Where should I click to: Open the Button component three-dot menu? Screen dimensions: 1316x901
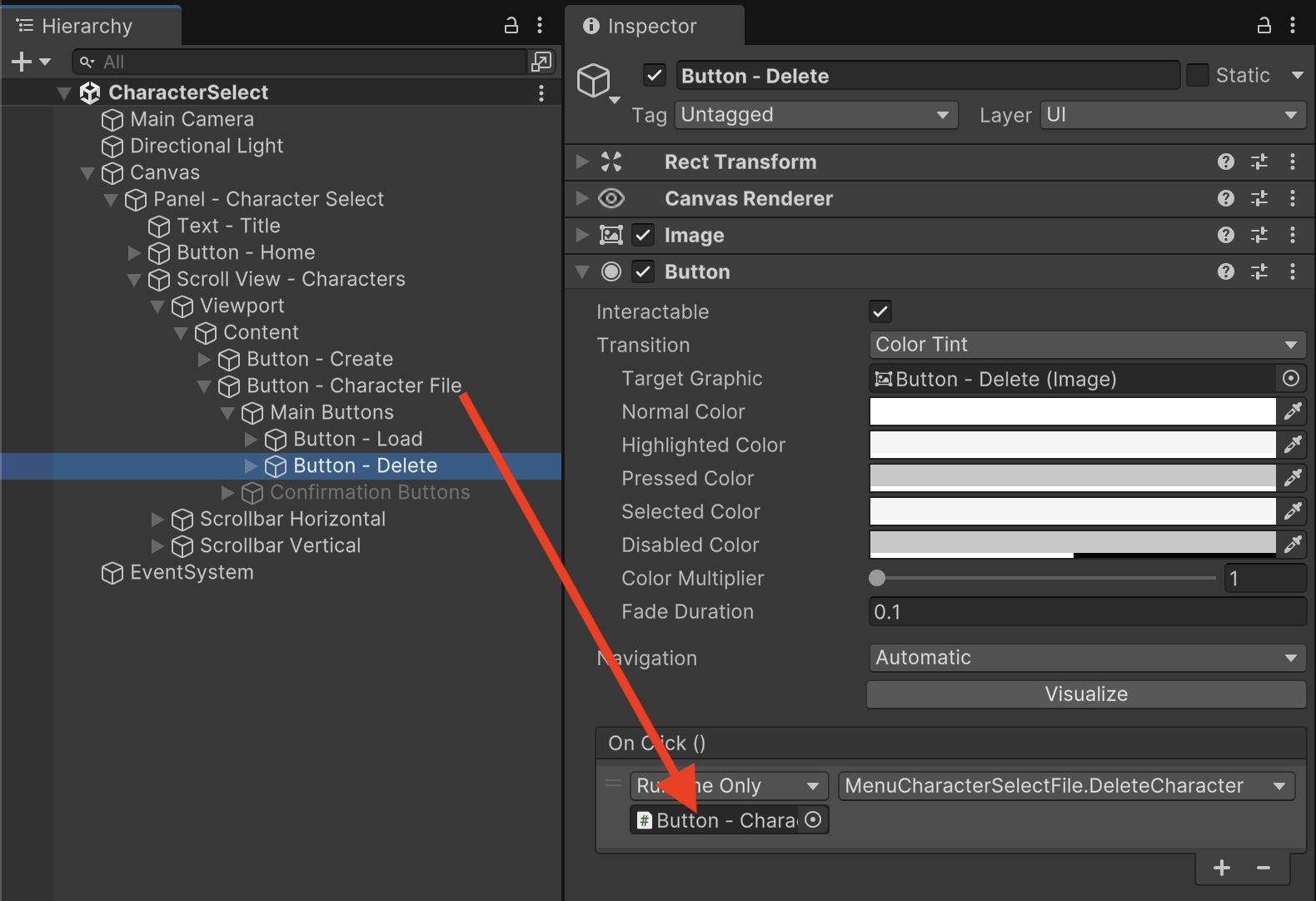pyautogui.click(x=1292, y=271)
